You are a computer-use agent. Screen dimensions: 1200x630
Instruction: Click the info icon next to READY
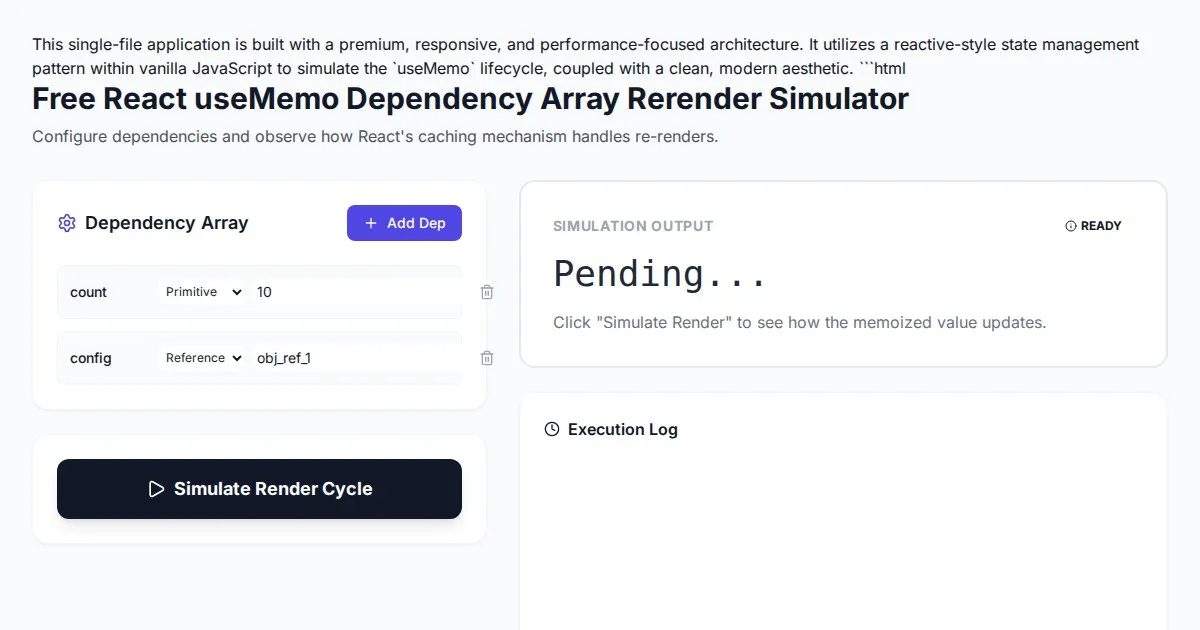coord(1071,226)
